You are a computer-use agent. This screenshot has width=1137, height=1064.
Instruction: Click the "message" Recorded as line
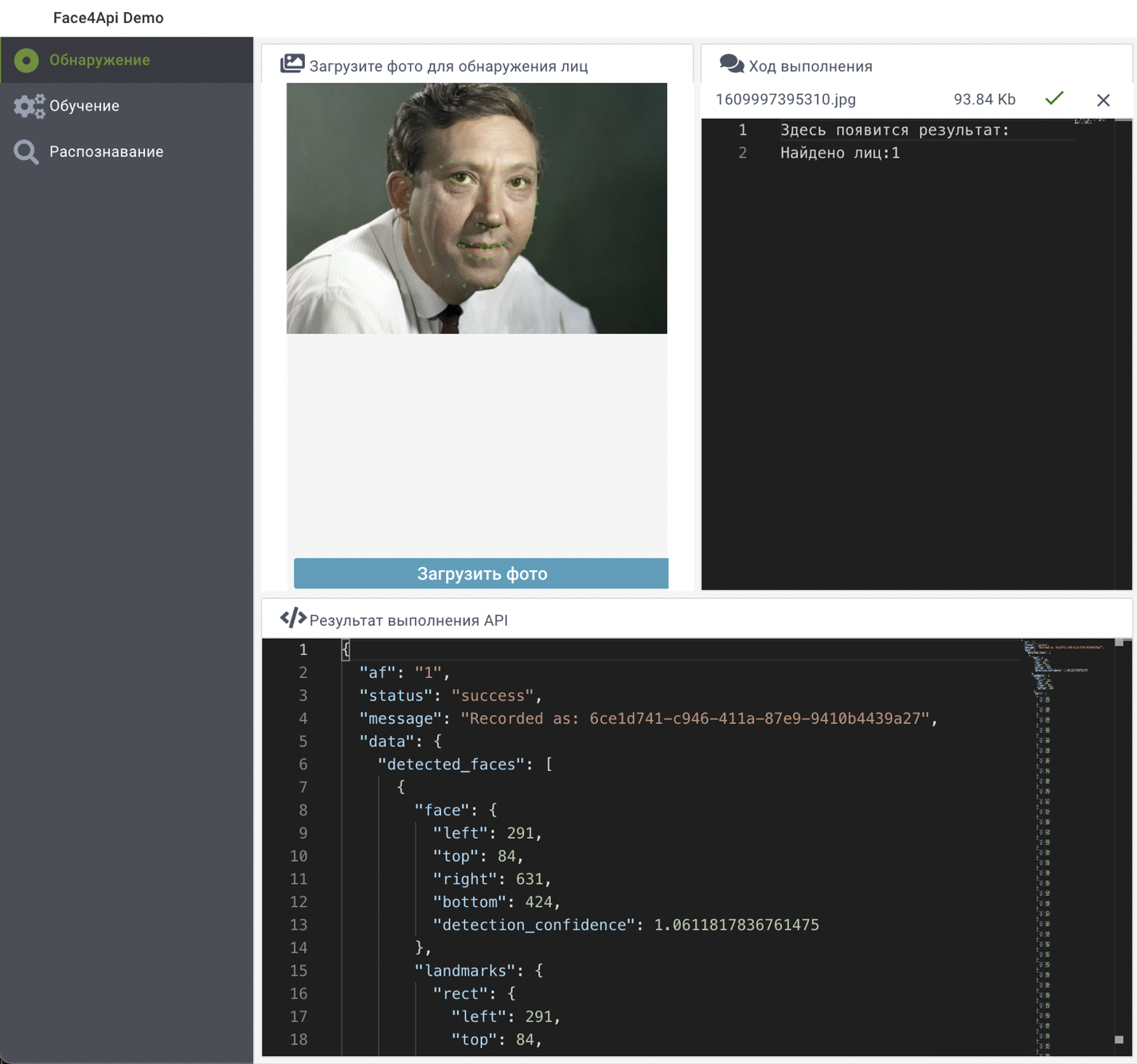648,718
